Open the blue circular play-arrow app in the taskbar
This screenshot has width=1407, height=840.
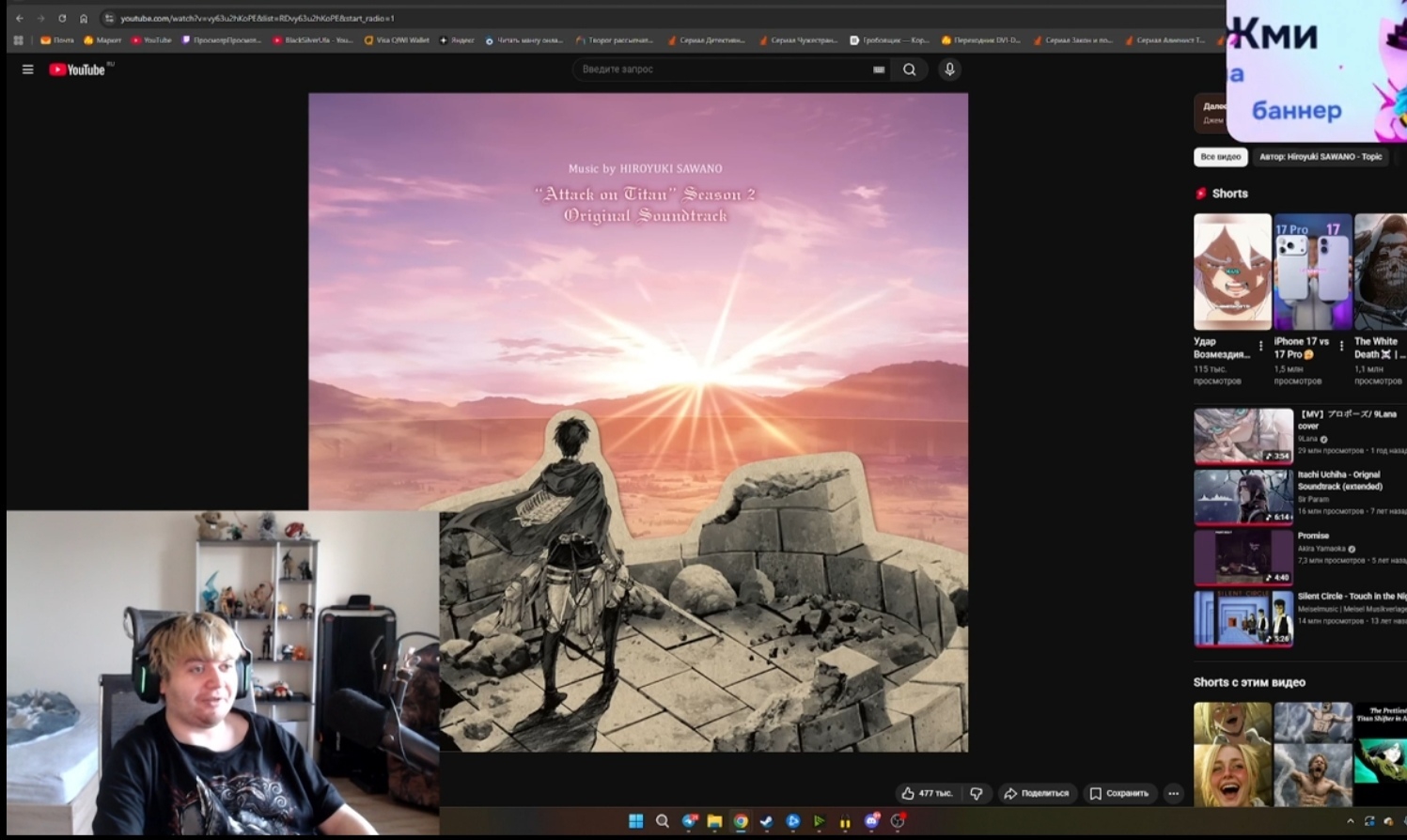(793, 821)
